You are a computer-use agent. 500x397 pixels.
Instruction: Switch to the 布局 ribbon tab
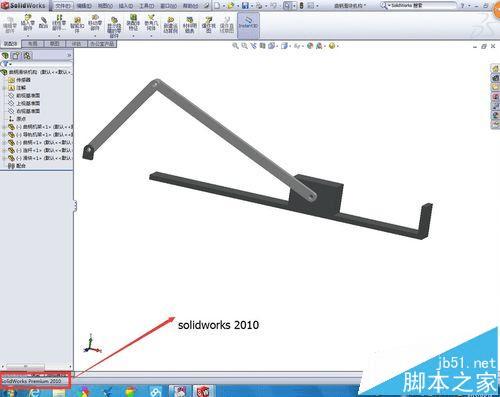point(32,44)
